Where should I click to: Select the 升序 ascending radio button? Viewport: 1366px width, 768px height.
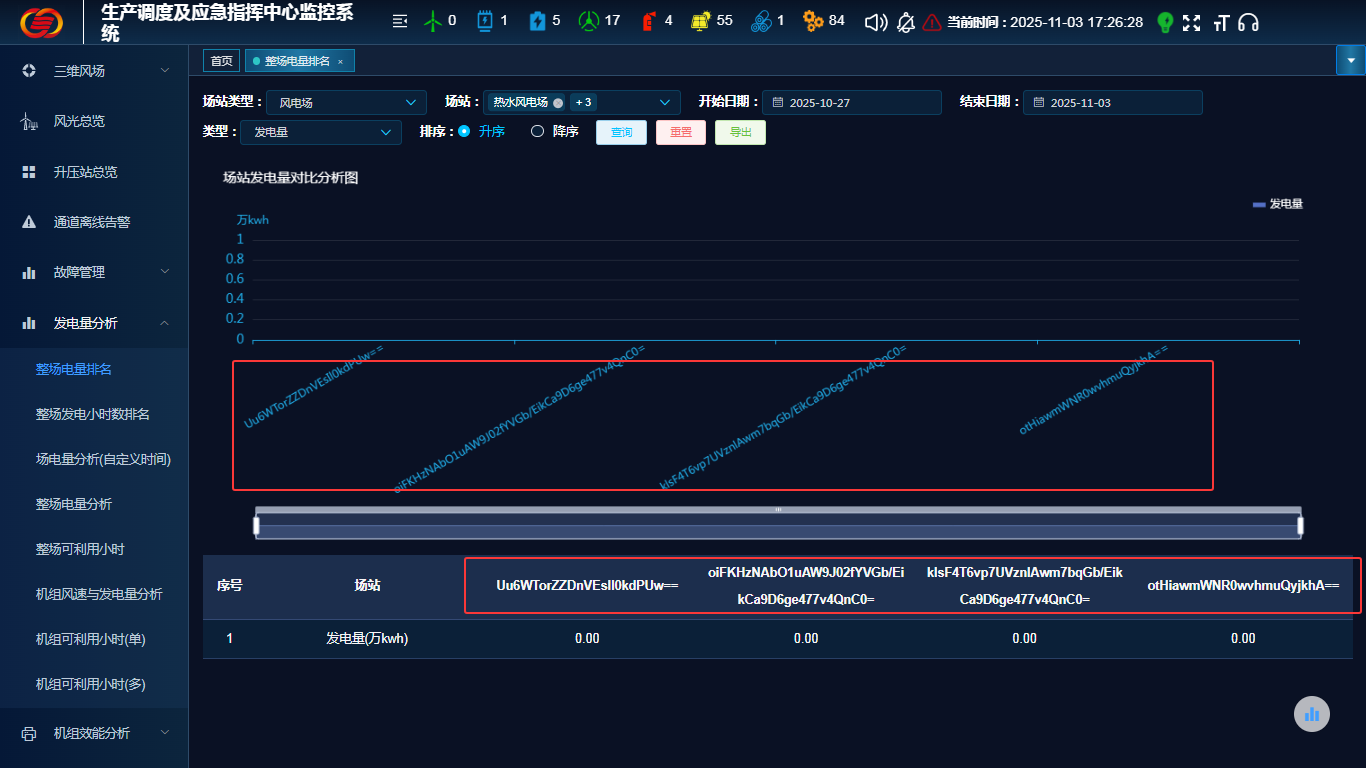click(464, 131)
